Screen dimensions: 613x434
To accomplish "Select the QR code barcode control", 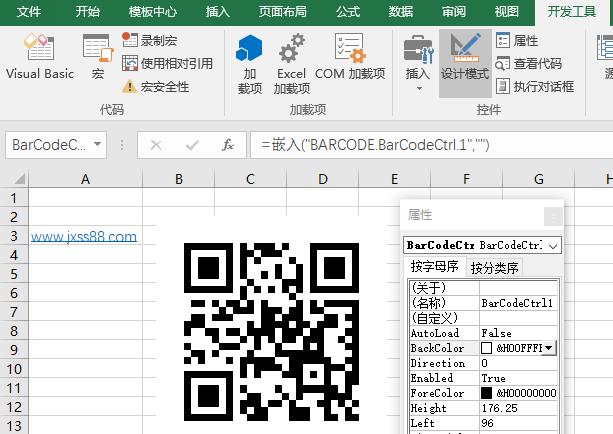I will (271, 332).
